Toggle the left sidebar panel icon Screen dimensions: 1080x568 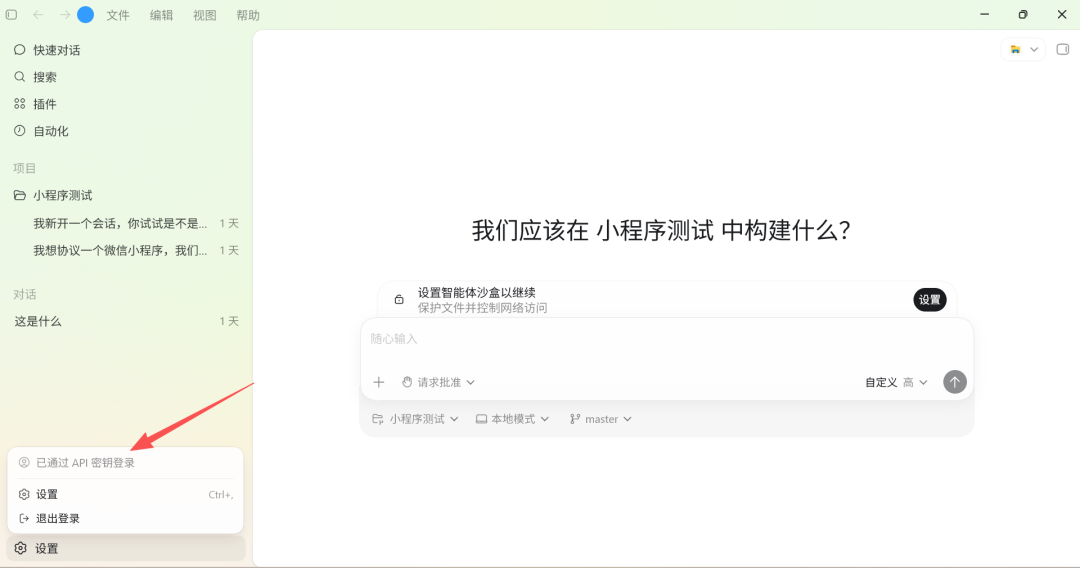tap(12, 14)
